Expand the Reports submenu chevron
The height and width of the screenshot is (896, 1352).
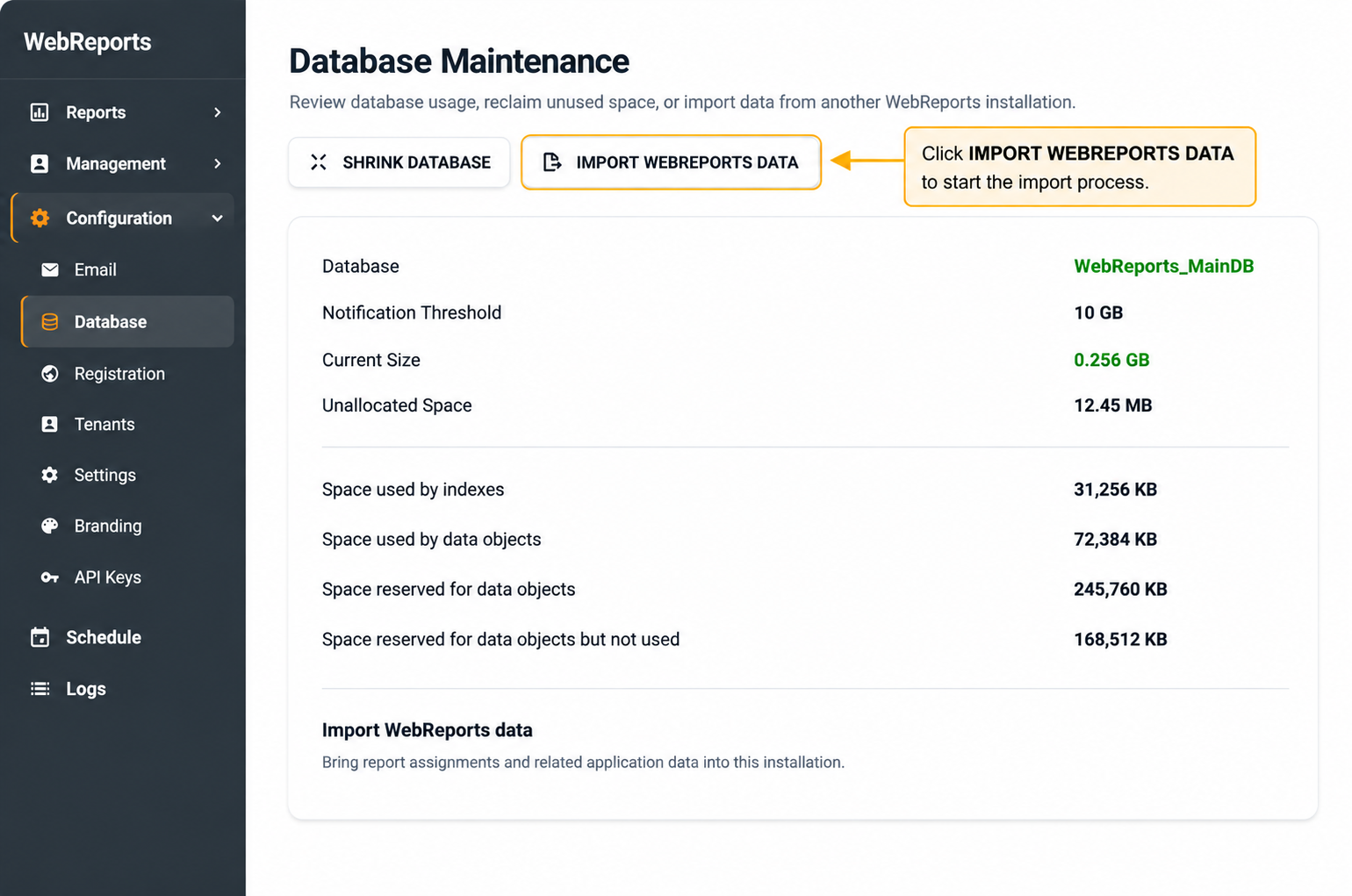click(x=218, y=112)
